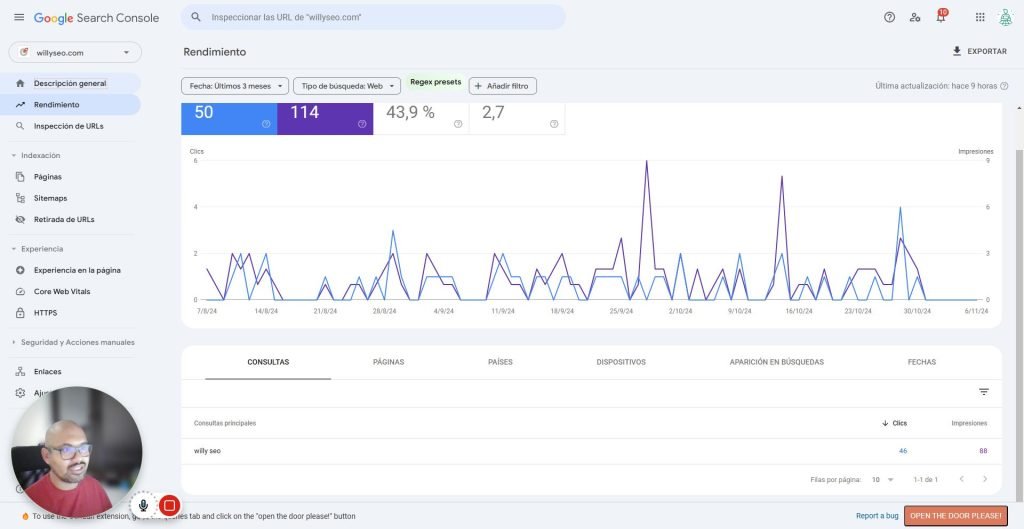Open Rendimiento in the sidebar
The image size is (1024, 529).
pyautogui.click(x=71, y=104)
